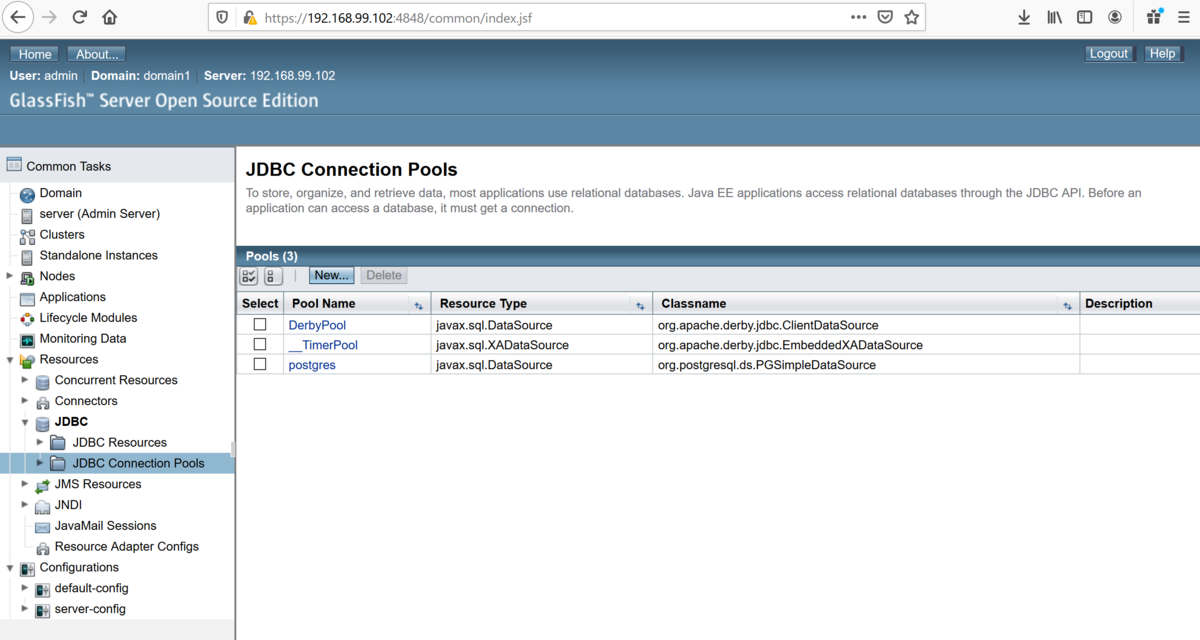Bookmark this page with the star icon
1200x640 pixels.
pyautogui.click(x=911, y=18)
